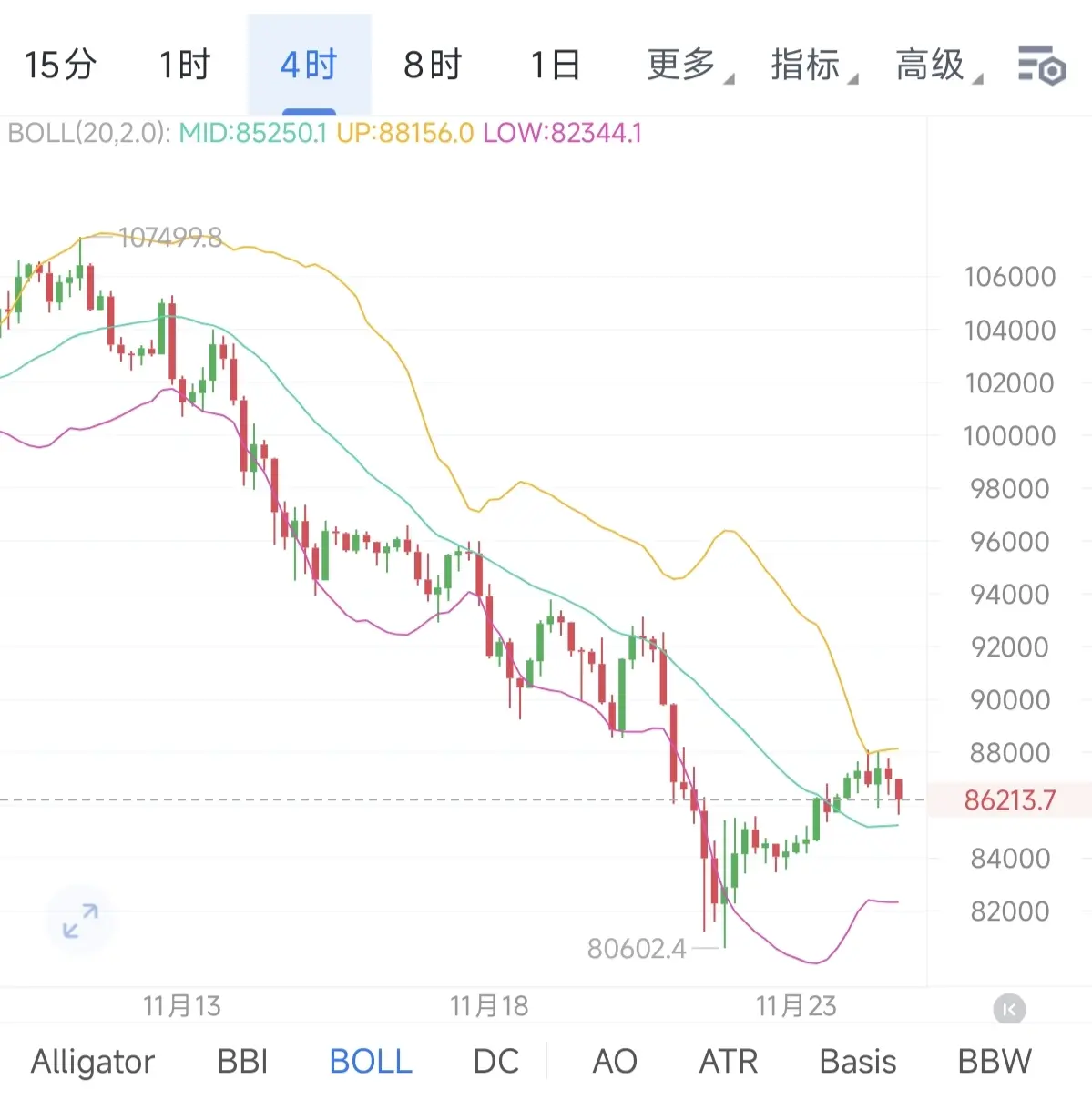The width and height of the screenshot is (1092, 1110).
Task: Click the 106000 price axis label
Action: pyautogui.click(x=1010, y=277)
